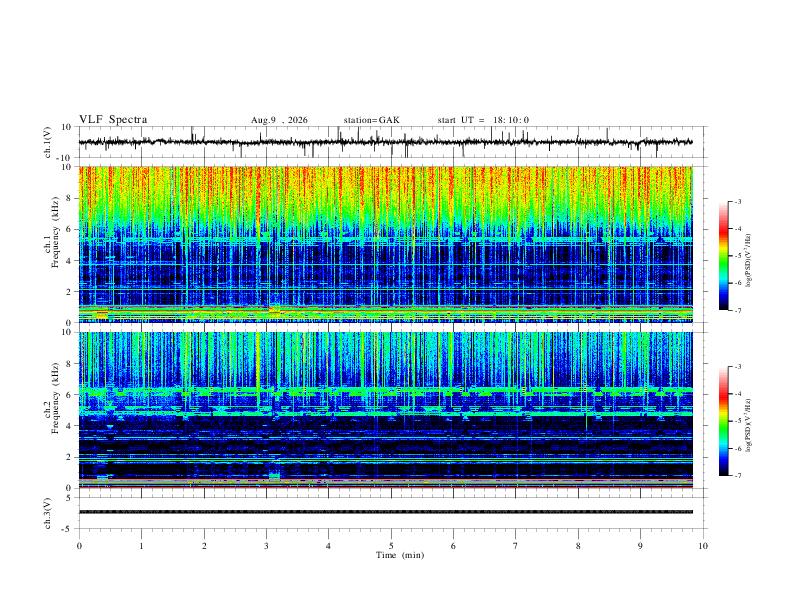This screenshot has width=792, height=612.
Task: Click the ch.1(V) waveform axis label
Action: (x=48, y=142)
